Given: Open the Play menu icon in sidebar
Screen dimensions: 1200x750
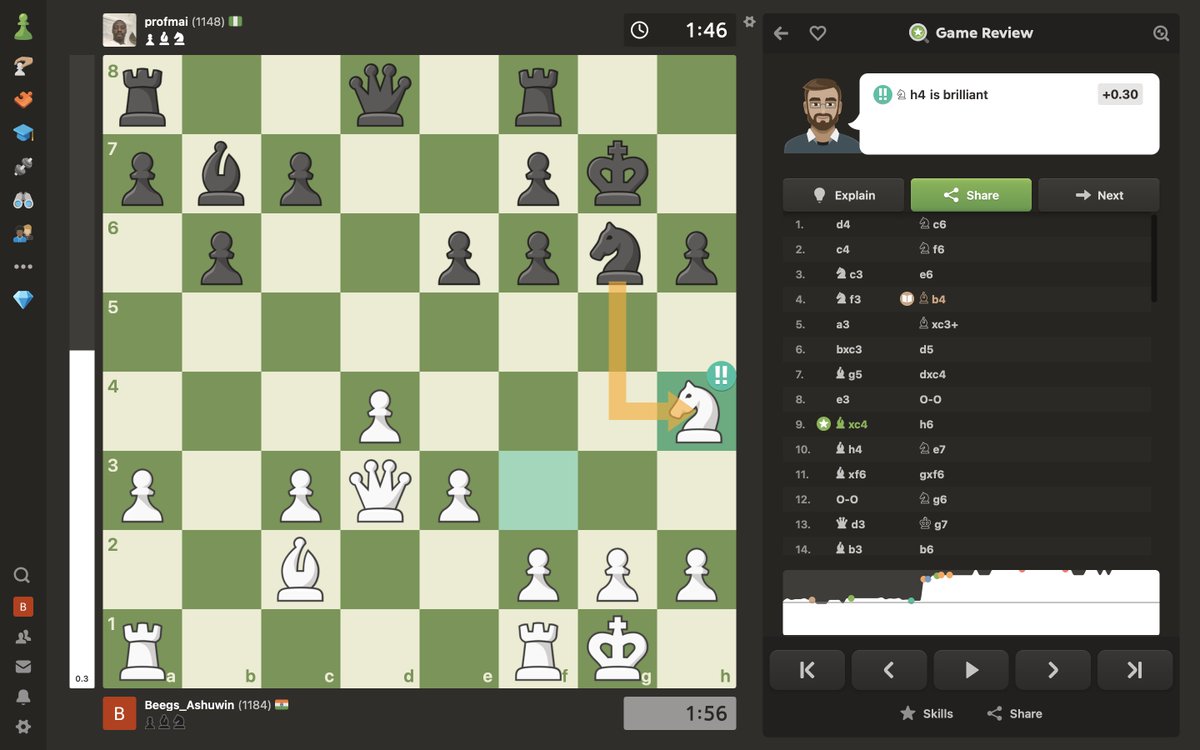Looking at the screenshot, I should (23, 66).
